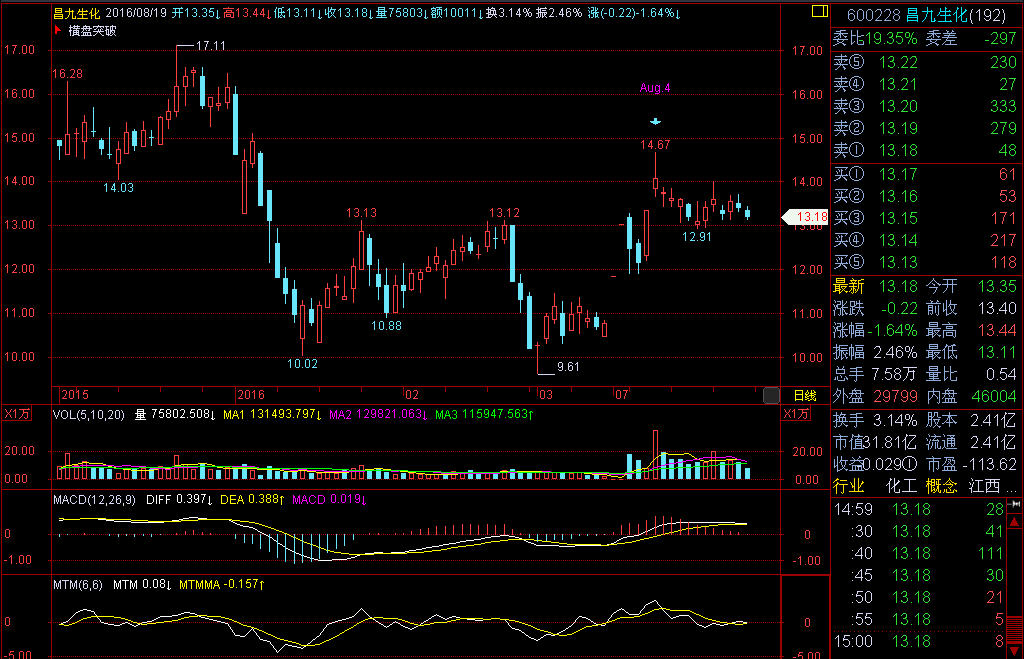Click the 化工 industry link
Image resolution: width=1024 pixels, height=659 pixels.
[x=901, y=486]
